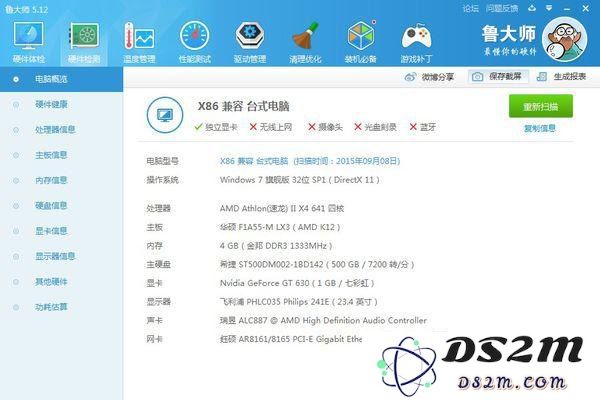Select 硬件检测 hardware detection icon

coord(84,36)
